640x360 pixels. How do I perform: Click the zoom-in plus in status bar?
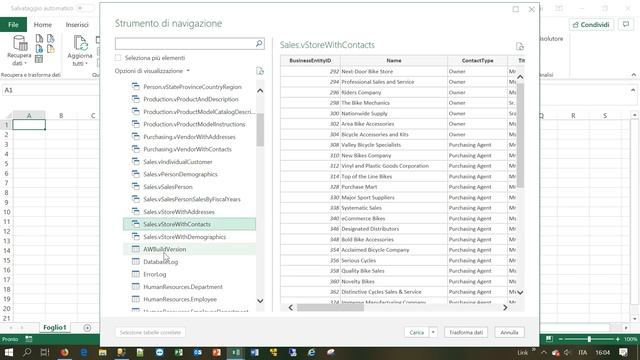tap(618, 339)
